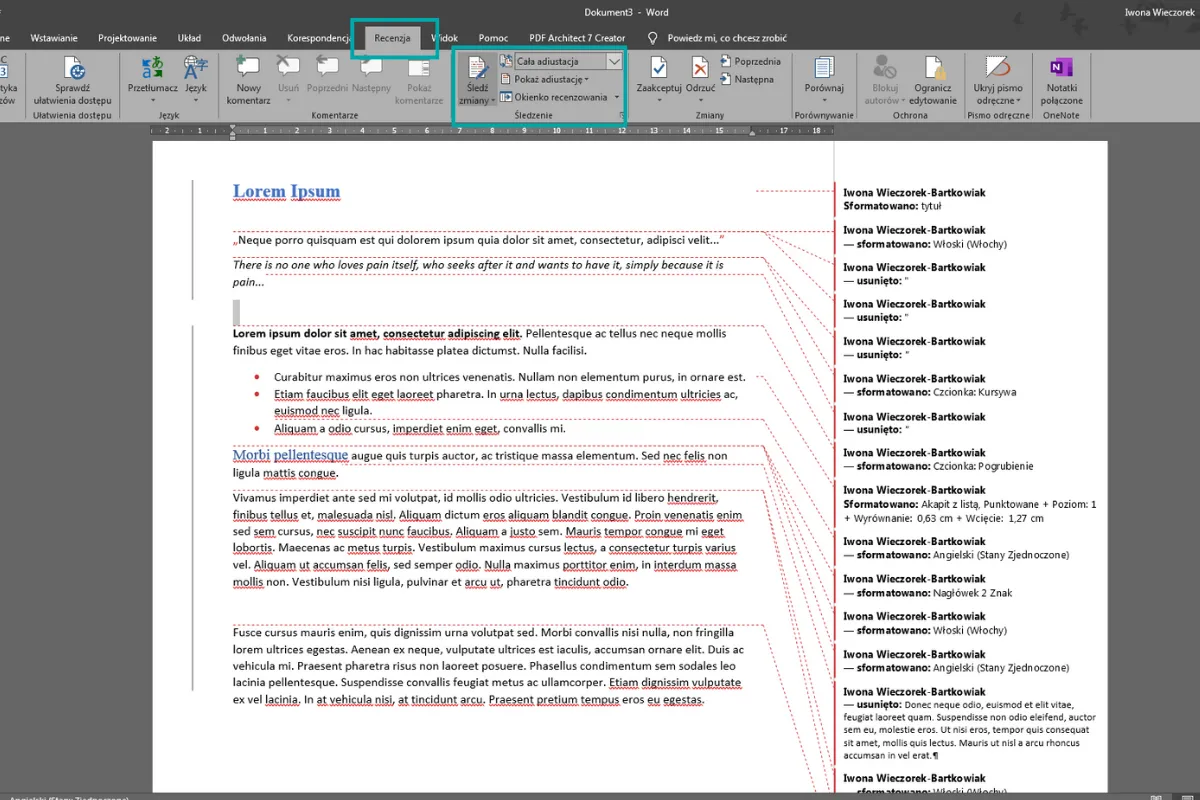Click the Przetłumacz translate icon

click(153, 68)
